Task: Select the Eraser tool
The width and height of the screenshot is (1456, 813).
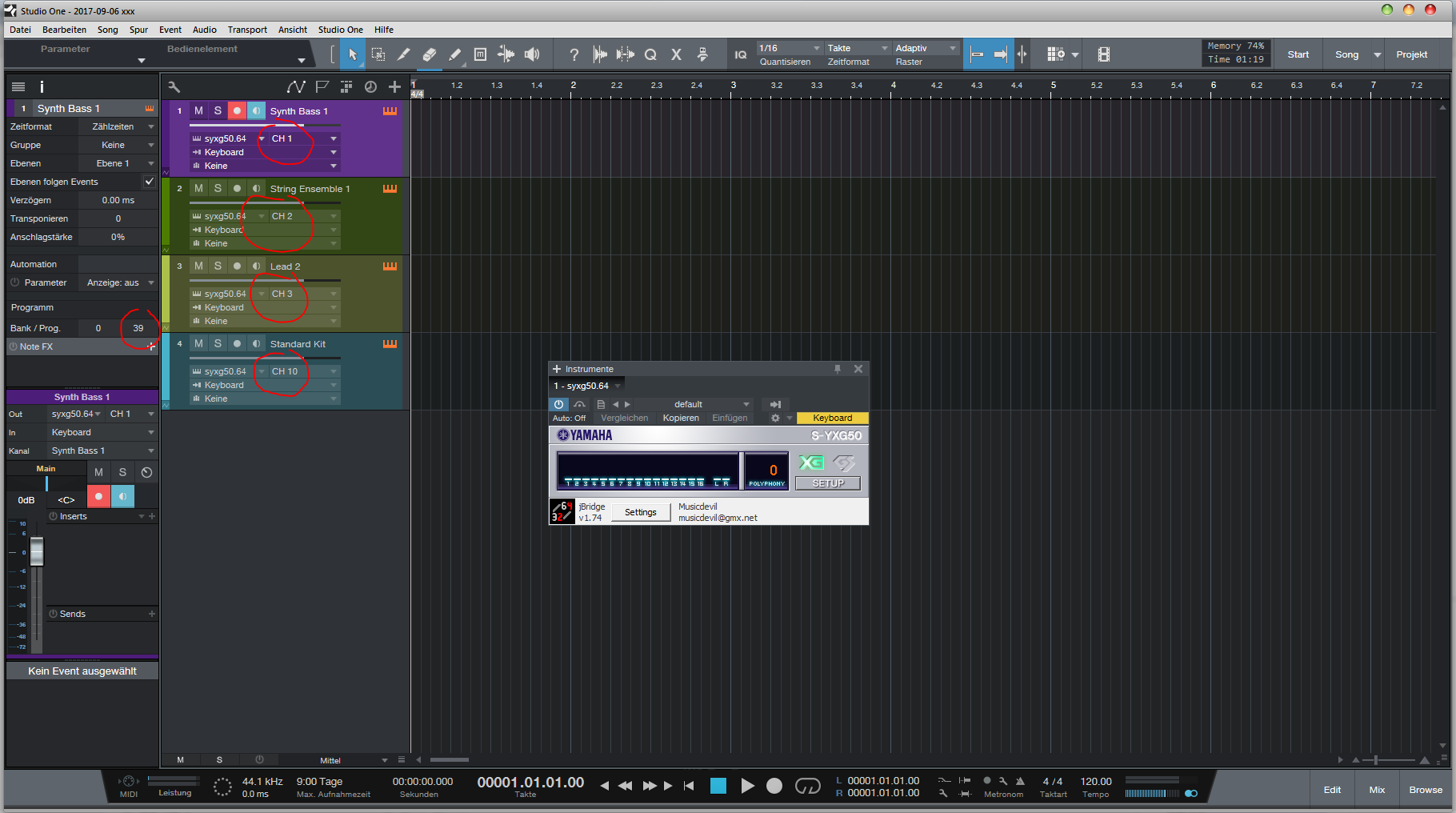Action: click(429, 54)
